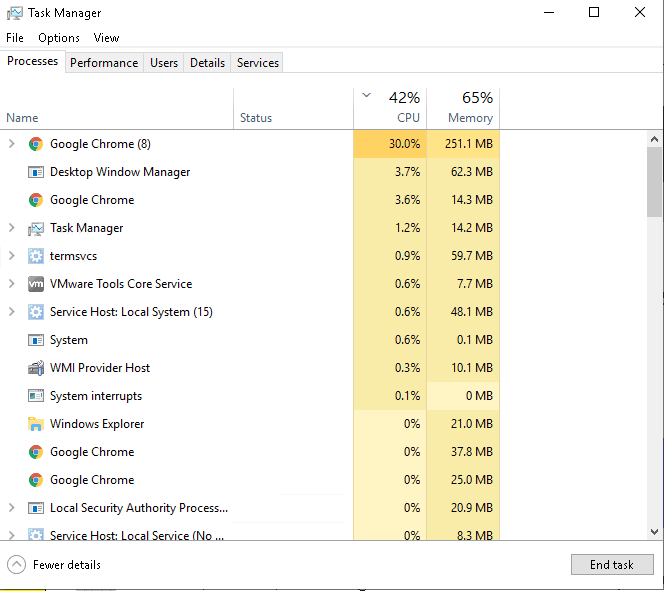Click the Fewer details circle arrow icon
The width and height of the screenshot is (664, 591).
click(17, 564)
